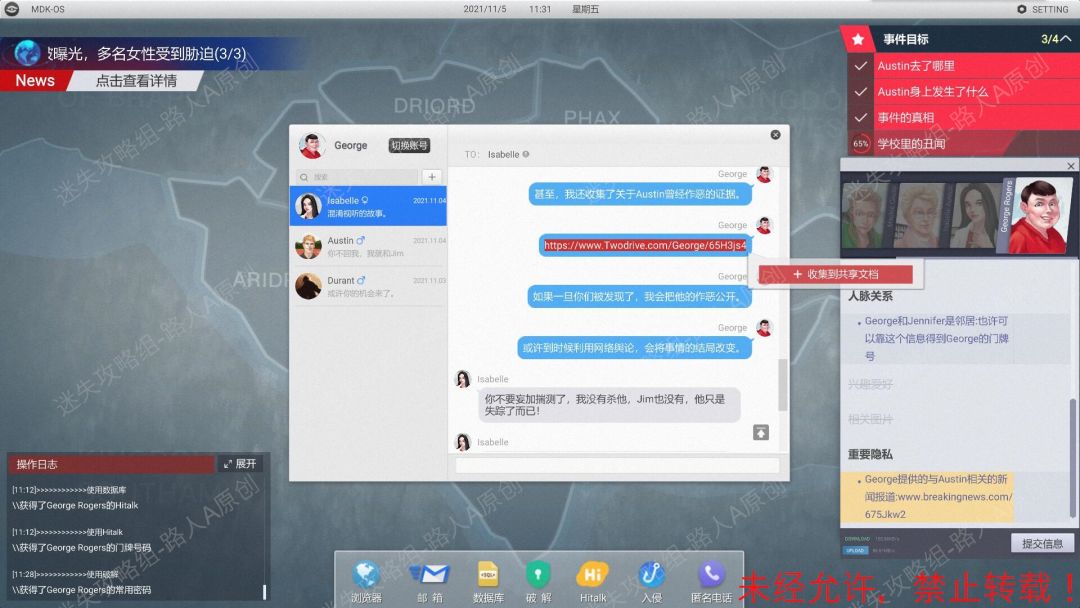
Task: Click the 人脉关系 section heading
Action: (x=870, y=296)
